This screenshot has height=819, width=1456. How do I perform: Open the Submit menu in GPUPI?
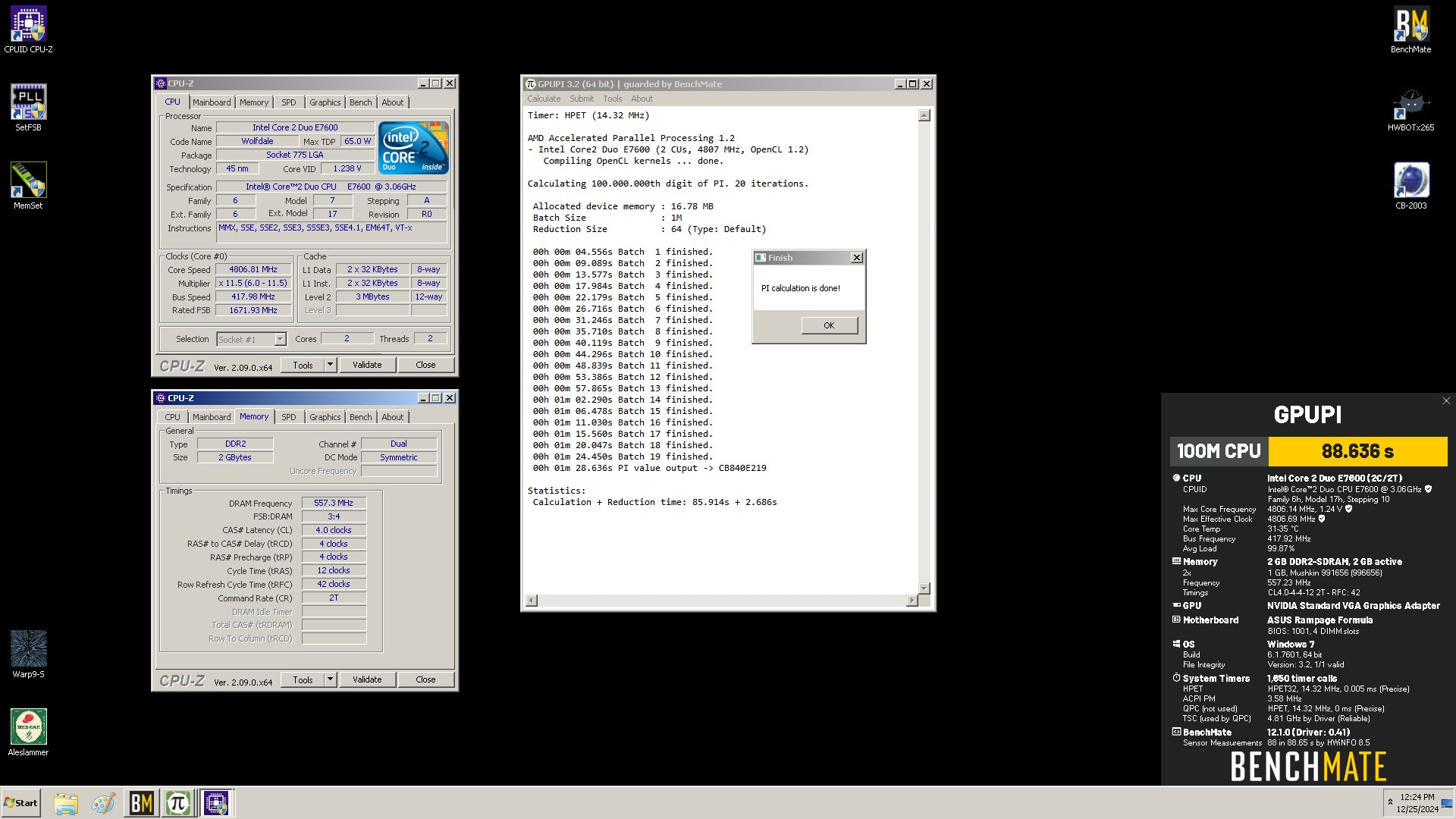582,99
